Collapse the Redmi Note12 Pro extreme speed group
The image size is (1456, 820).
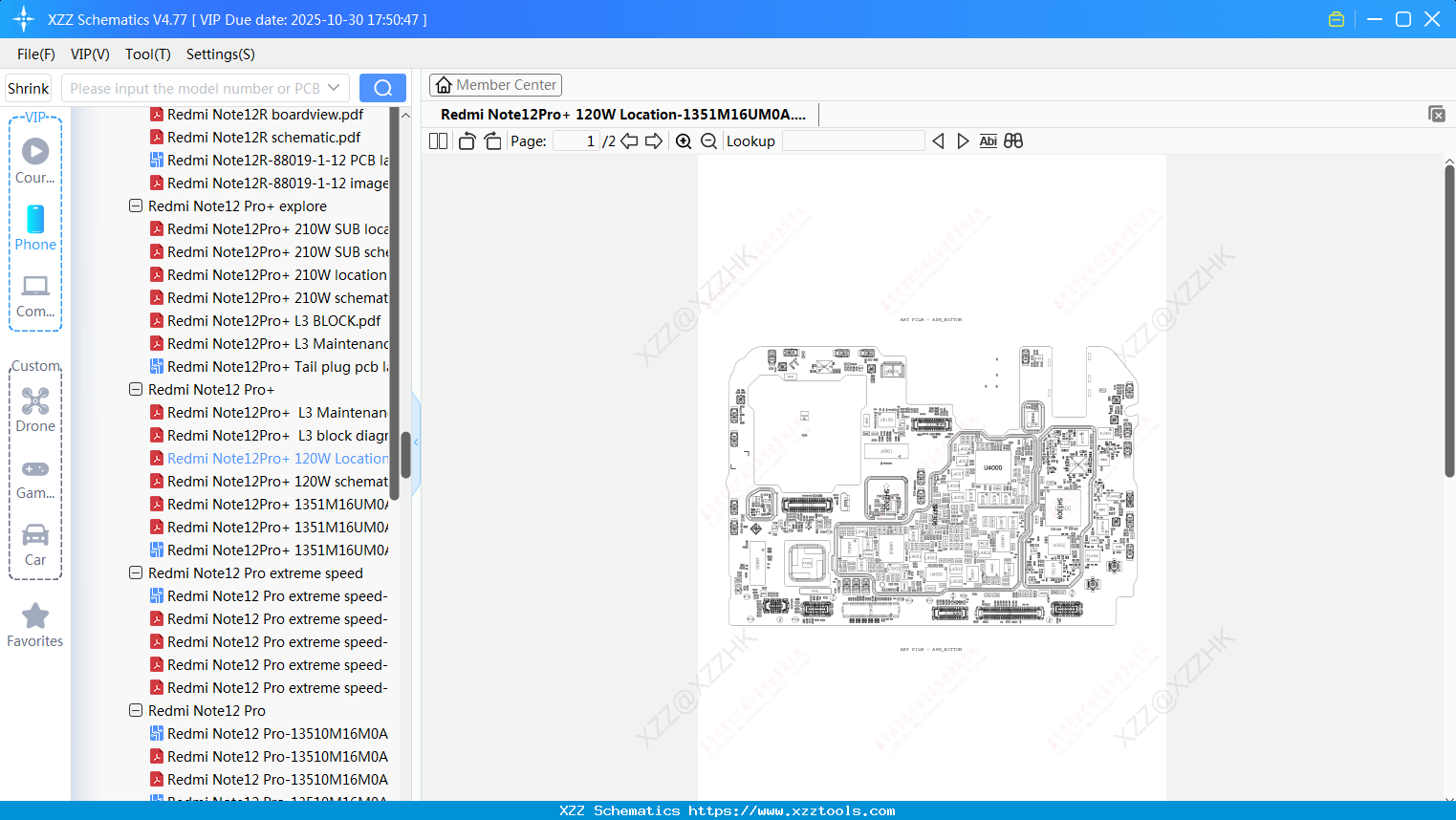(135, 572)
